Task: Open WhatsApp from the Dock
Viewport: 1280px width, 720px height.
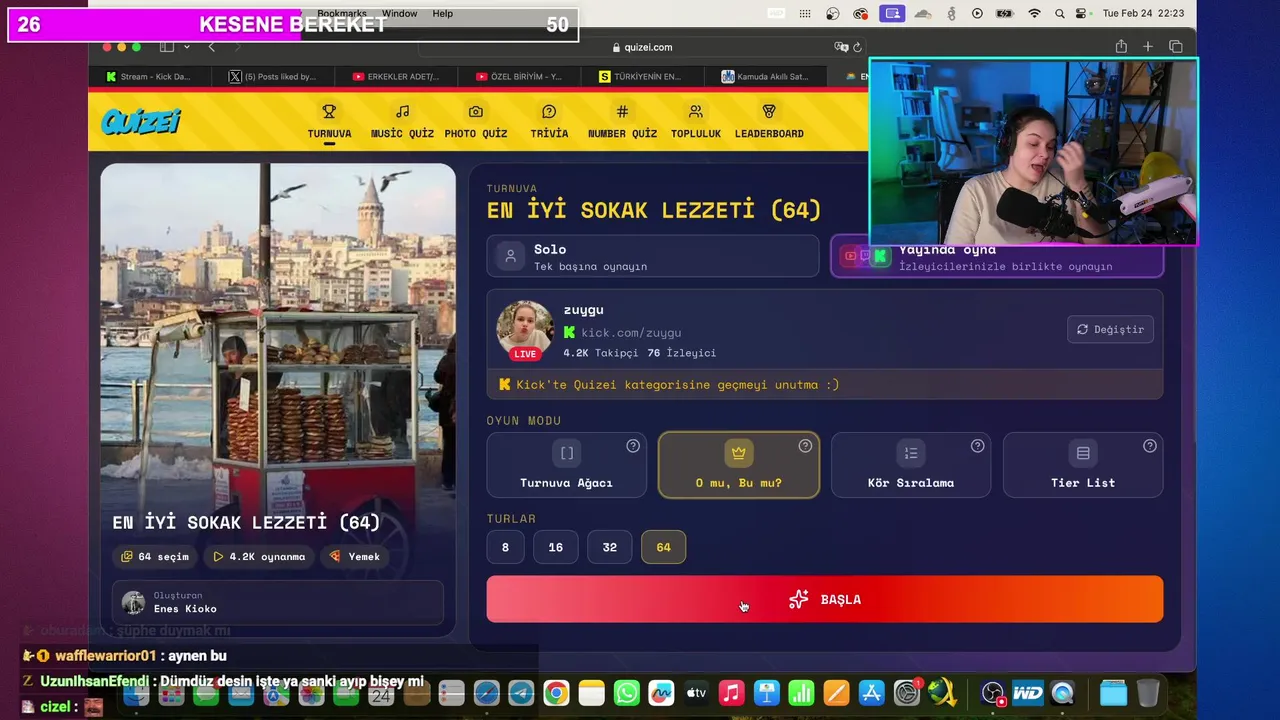Action: click(626, 692)
